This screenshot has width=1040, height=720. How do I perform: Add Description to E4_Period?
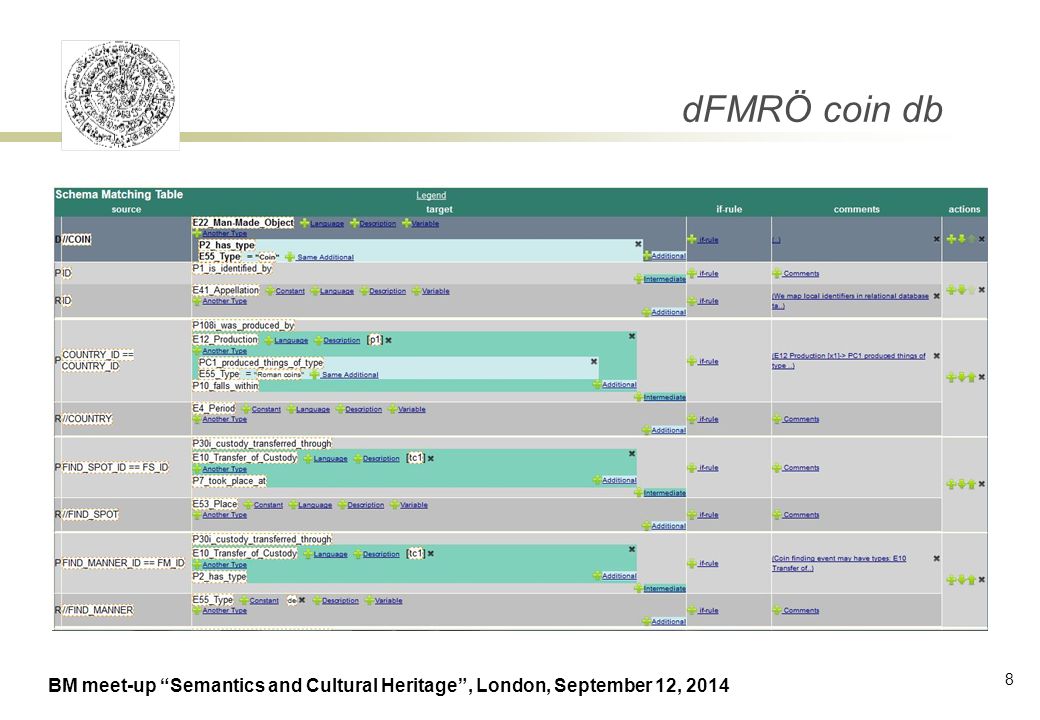(x=358, y=410)
